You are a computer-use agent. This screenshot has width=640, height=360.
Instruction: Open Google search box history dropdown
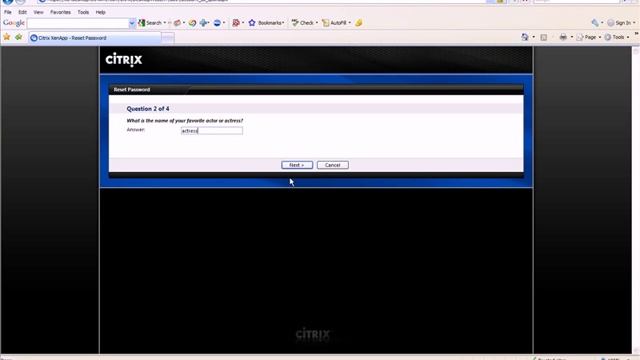click(132, 23)
